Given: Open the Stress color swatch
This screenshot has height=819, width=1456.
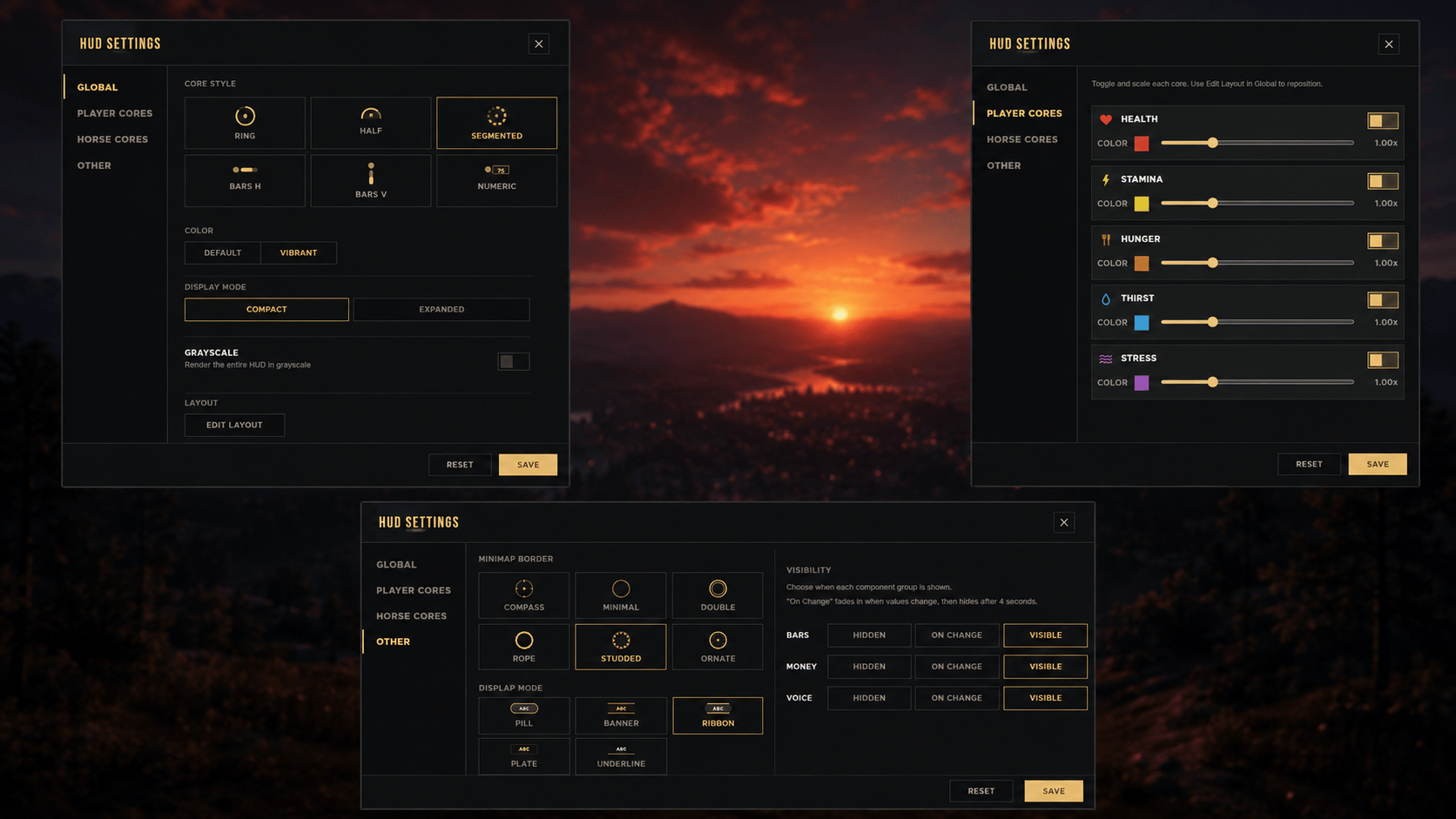Looking at the screenshot, I should (1142, 383).
